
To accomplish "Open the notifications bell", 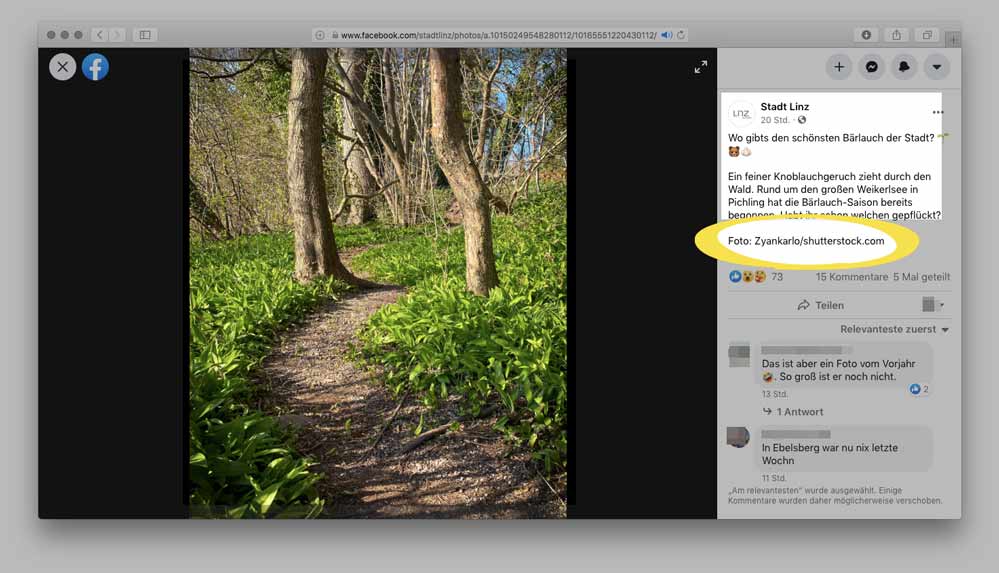I will [904, 67].
